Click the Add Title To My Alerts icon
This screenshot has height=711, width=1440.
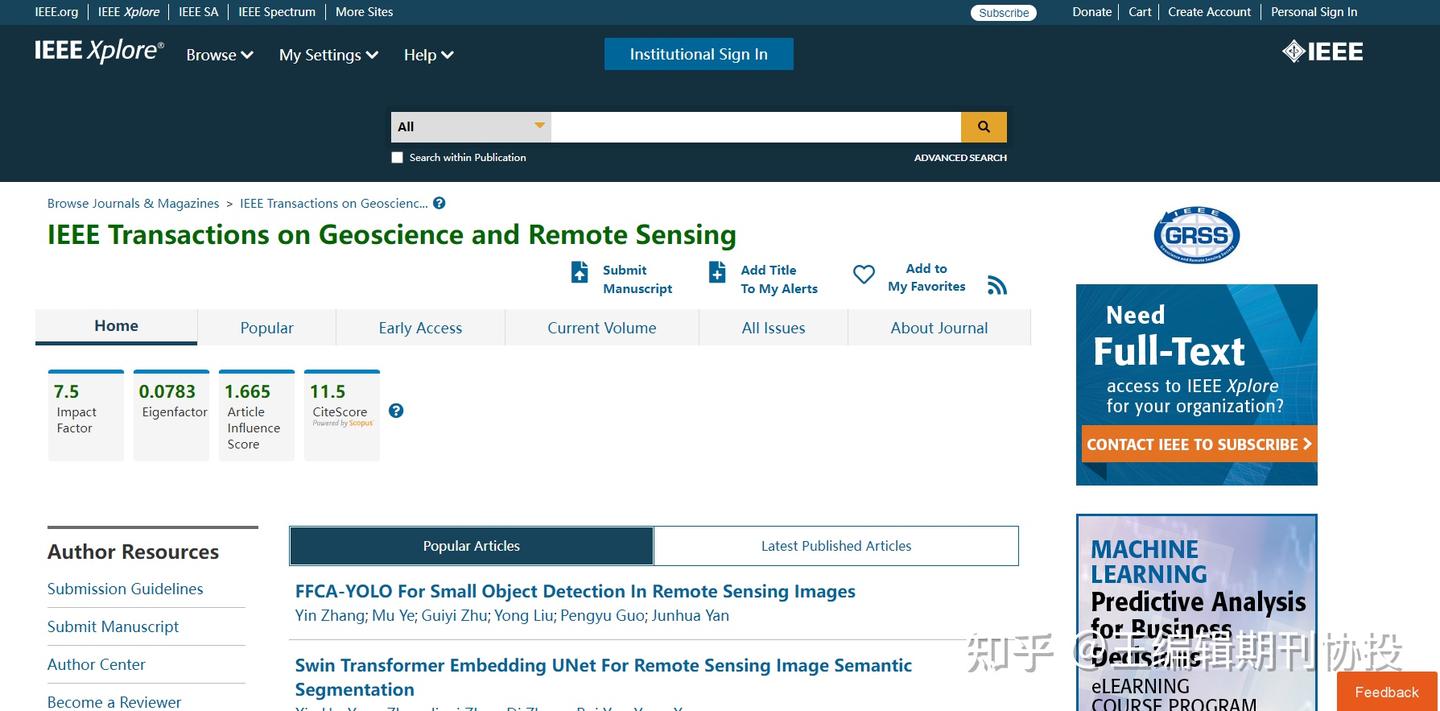coord(717,272)
